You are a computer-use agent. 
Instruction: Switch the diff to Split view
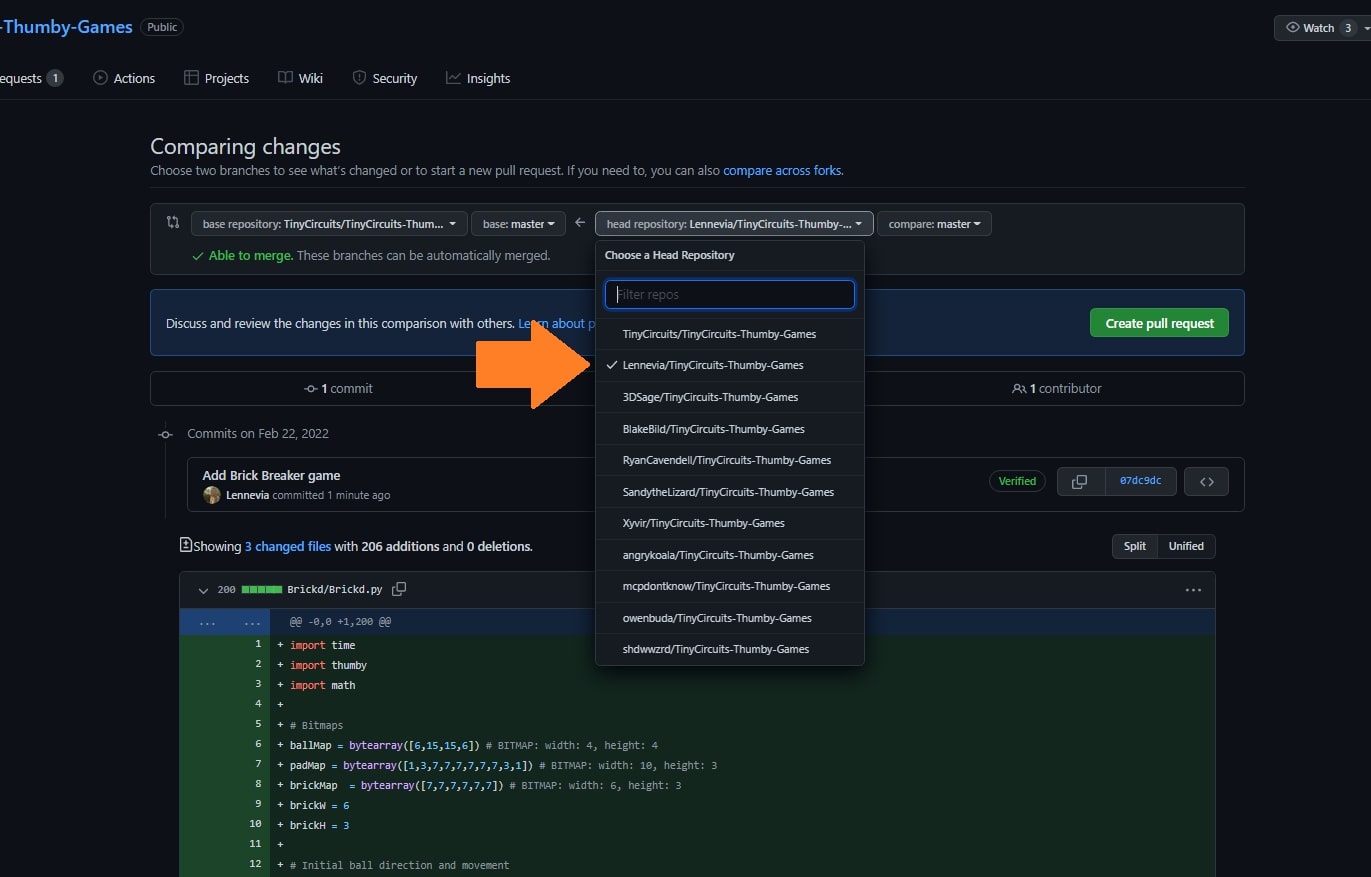tap(1134, 546)
